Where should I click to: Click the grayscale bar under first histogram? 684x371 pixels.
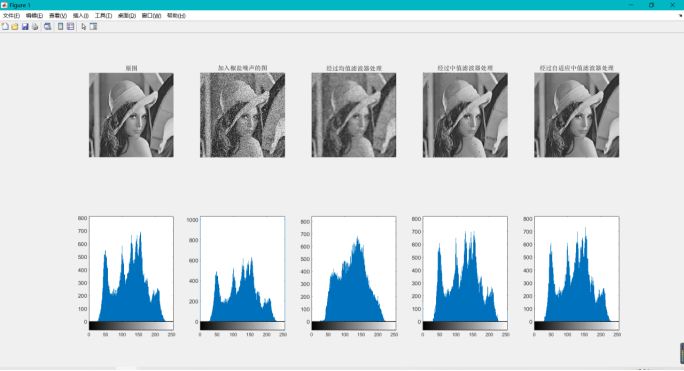[131, 326]
